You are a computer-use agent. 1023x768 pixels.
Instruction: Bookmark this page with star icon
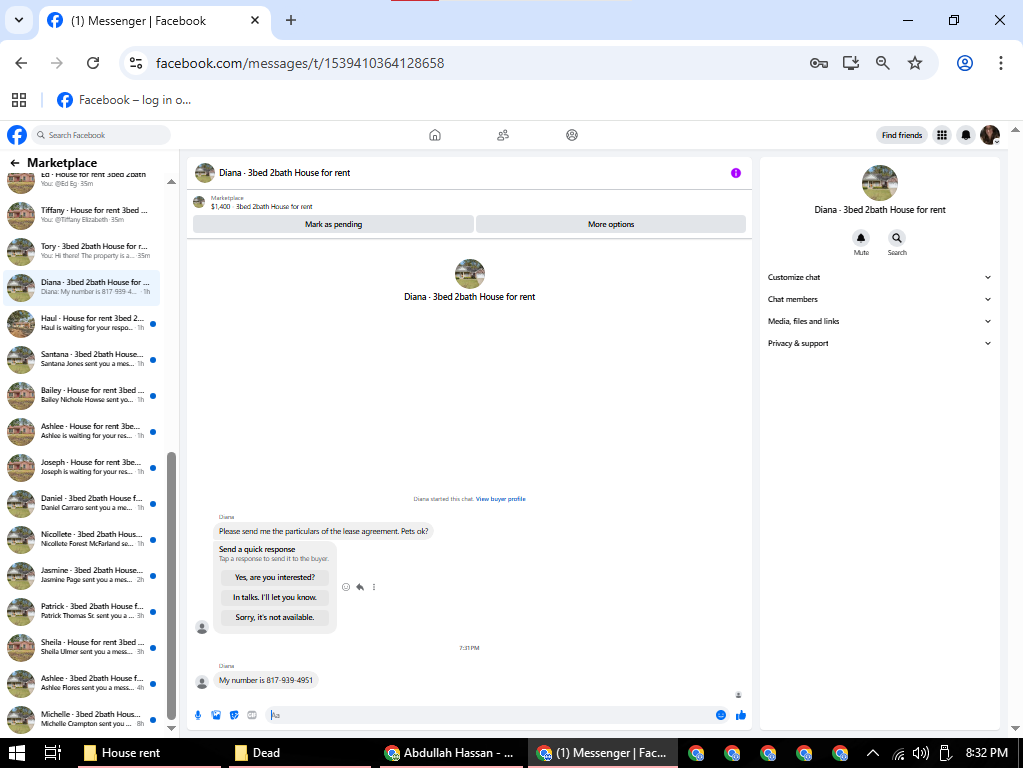pyautogui.click(x=915, y=63)
